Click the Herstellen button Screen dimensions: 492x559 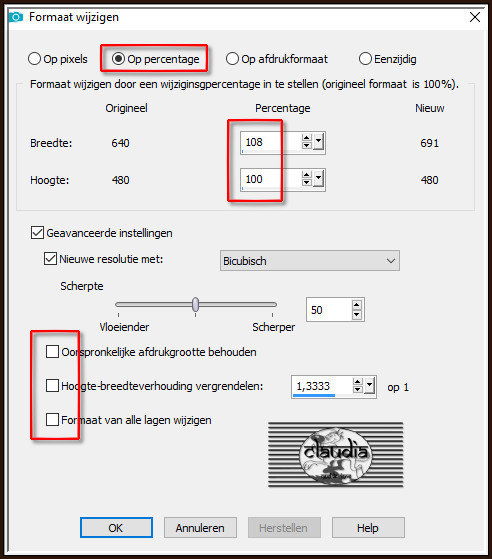point(284,528)
